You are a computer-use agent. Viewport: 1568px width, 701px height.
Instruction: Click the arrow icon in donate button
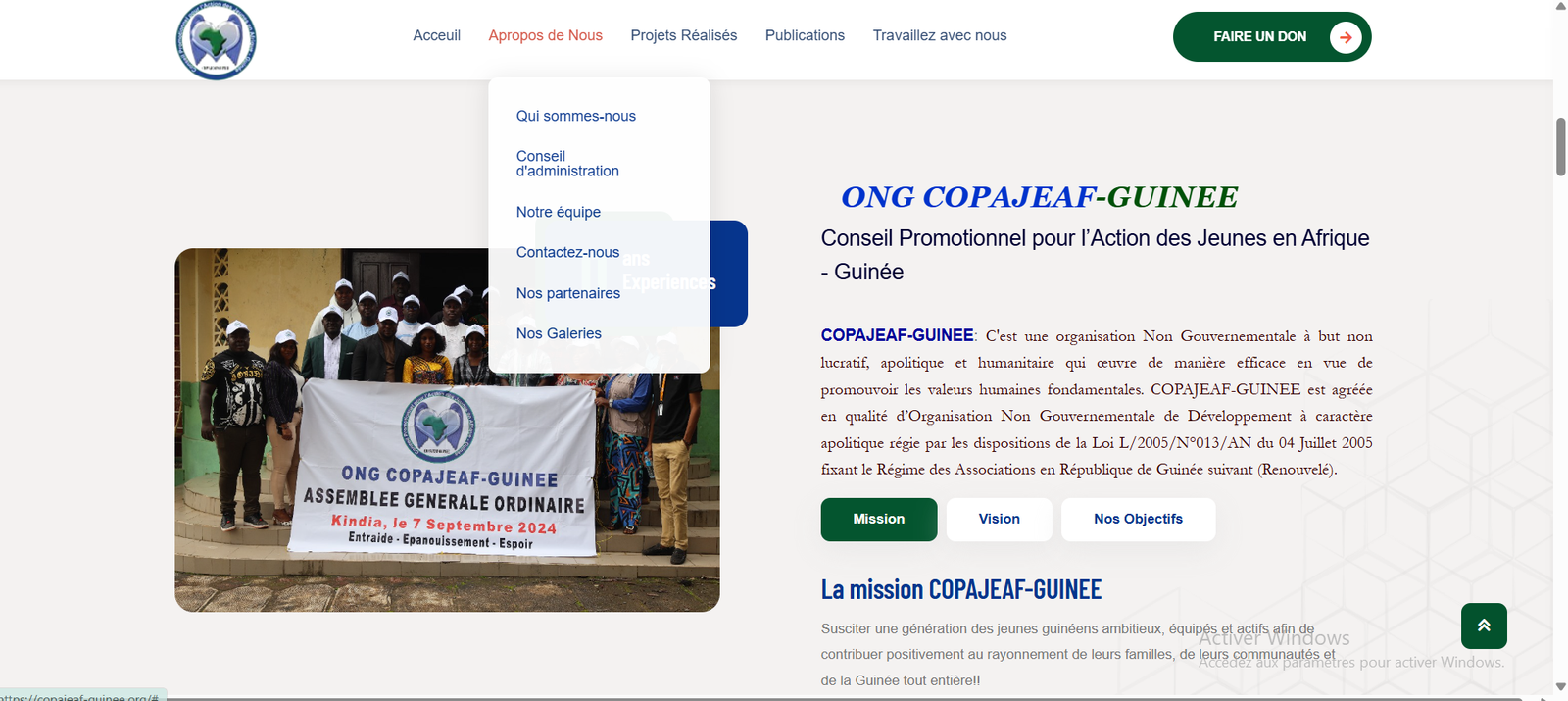(x=1346, y=37)
